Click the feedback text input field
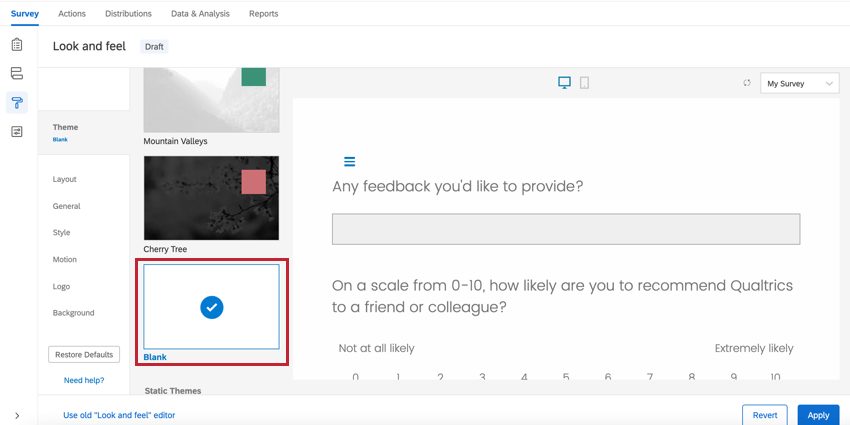This screenshot has width=850, height=425. coord(566,229)
